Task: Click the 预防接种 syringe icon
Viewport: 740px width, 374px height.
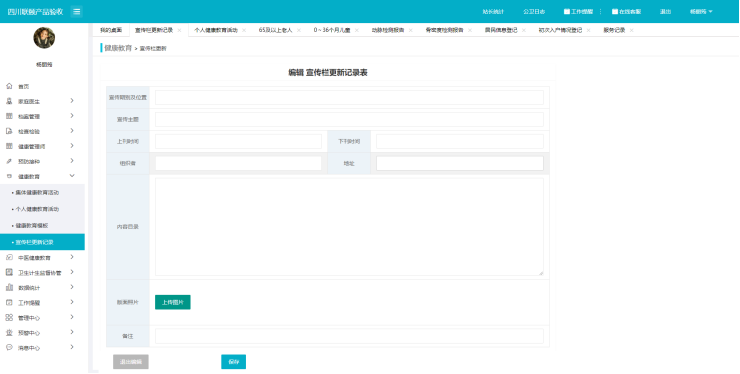Action: point(9,162)
